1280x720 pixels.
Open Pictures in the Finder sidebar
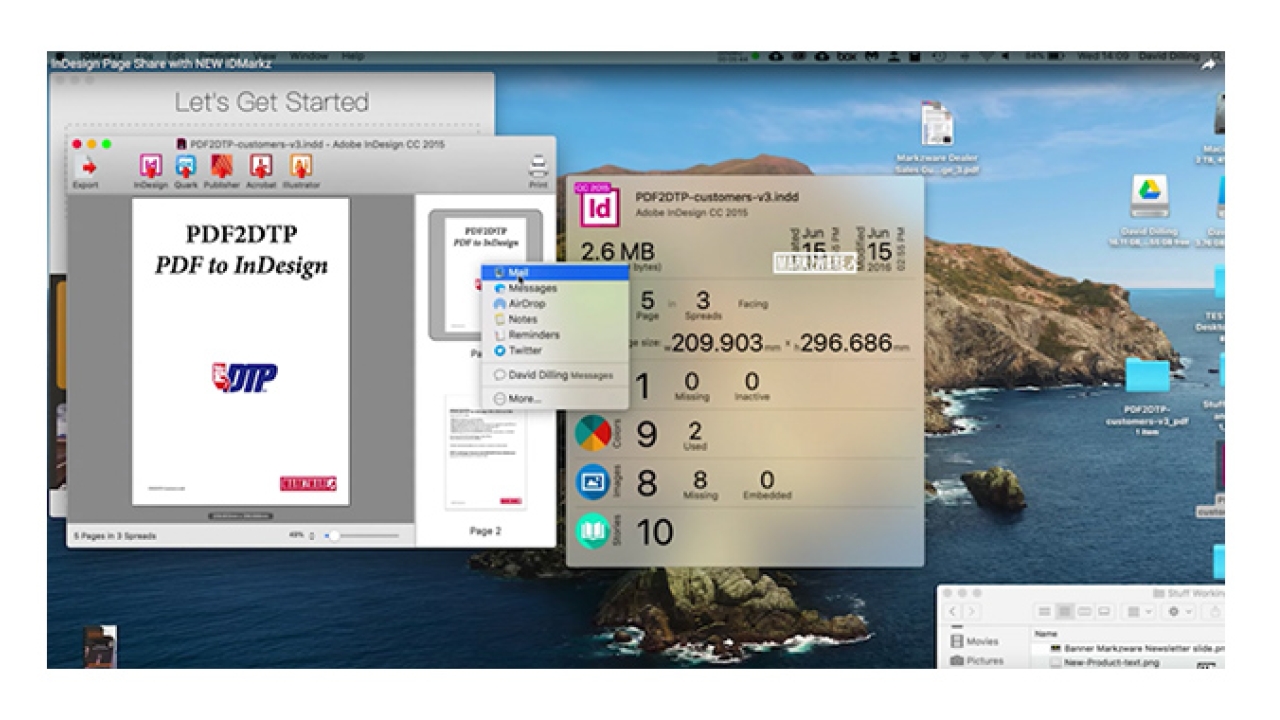(978, 661)
